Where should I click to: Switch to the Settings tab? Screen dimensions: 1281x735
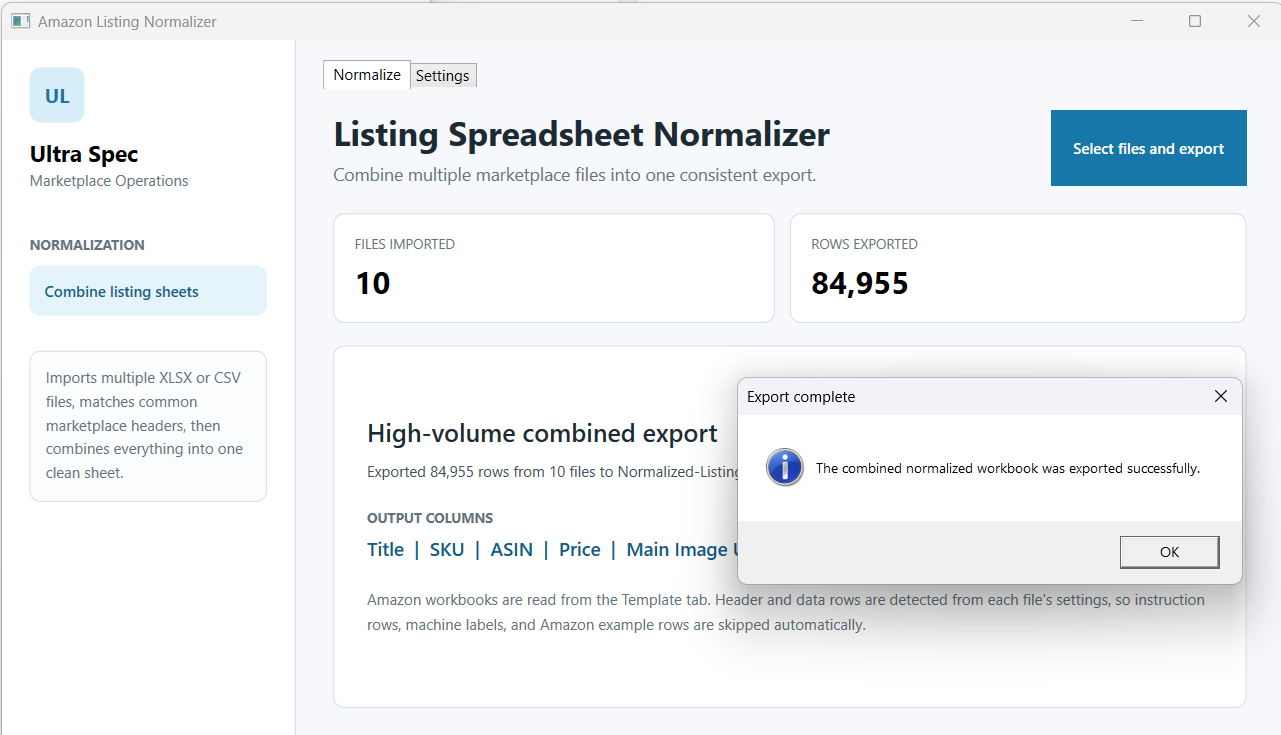click(443, 76)
